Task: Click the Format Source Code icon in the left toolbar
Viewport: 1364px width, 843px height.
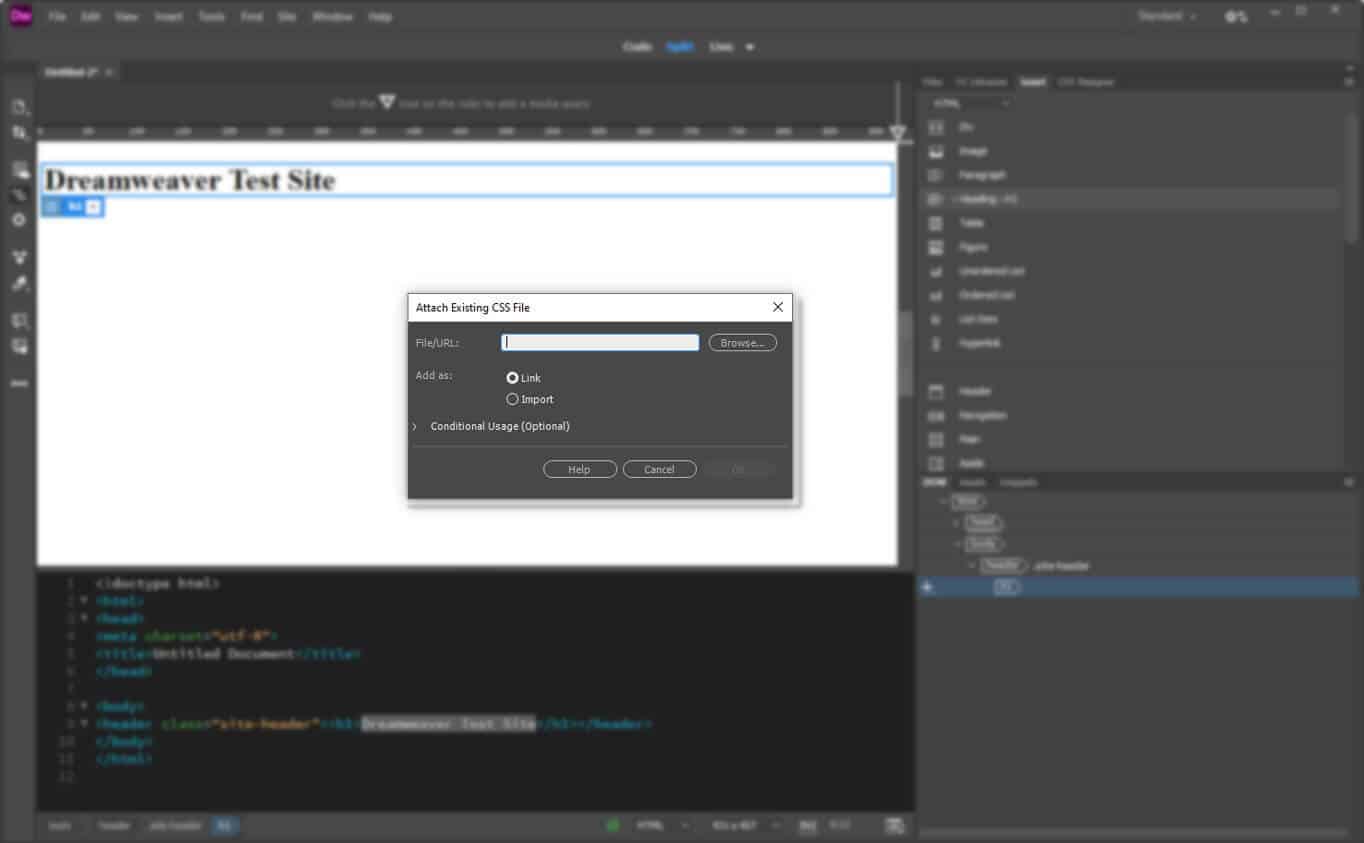Action: [x=19, y=284]
